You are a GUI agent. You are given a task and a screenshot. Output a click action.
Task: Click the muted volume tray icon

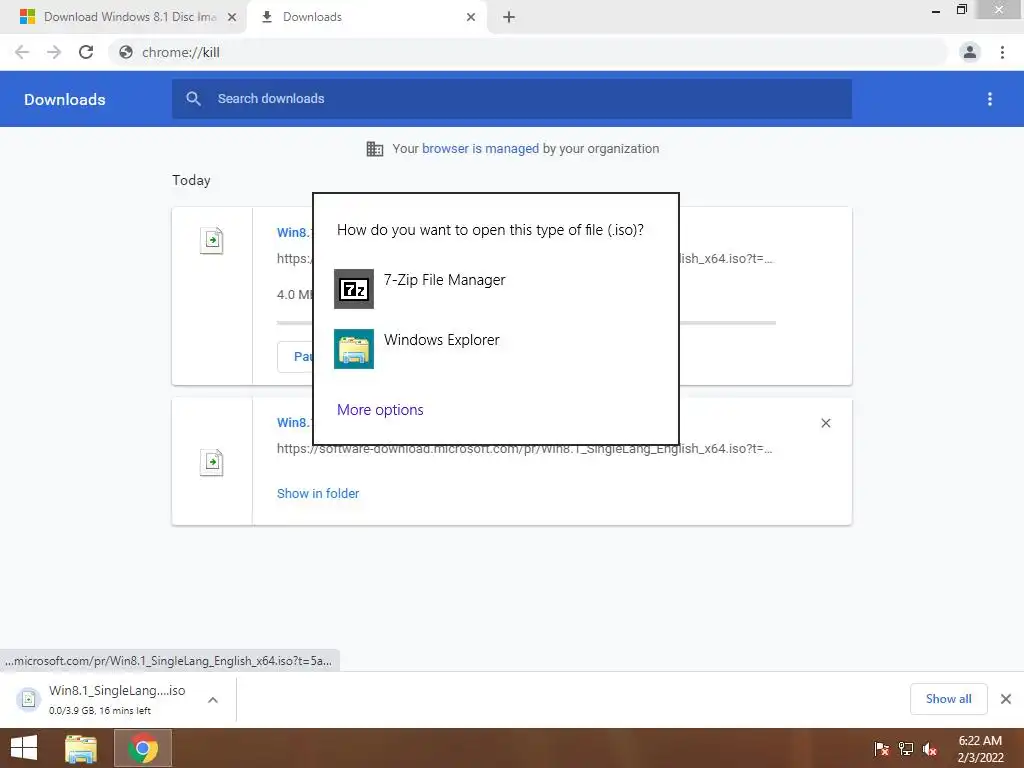(930, 748)
